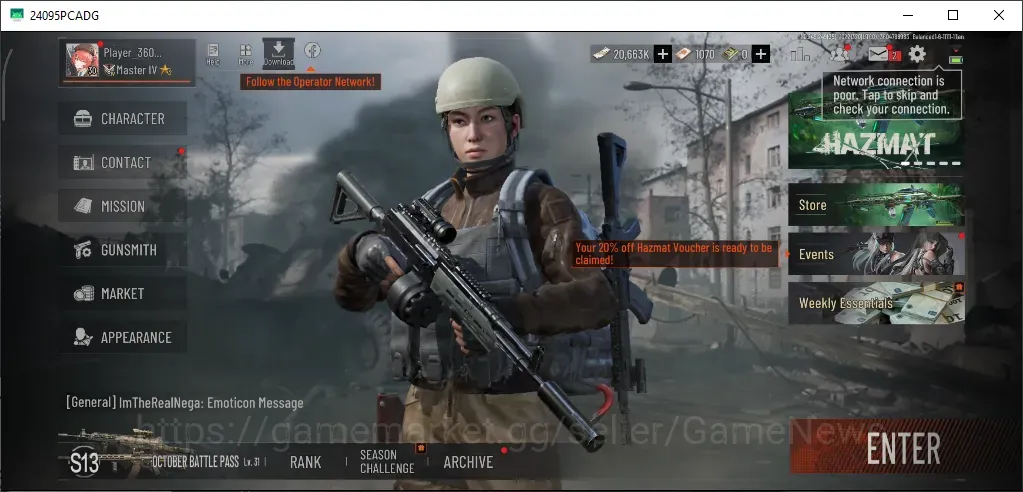Claim the 20% off Hazmat Voucher notice
Viewport: 1023px width, 492px height.
coord(675,254)
